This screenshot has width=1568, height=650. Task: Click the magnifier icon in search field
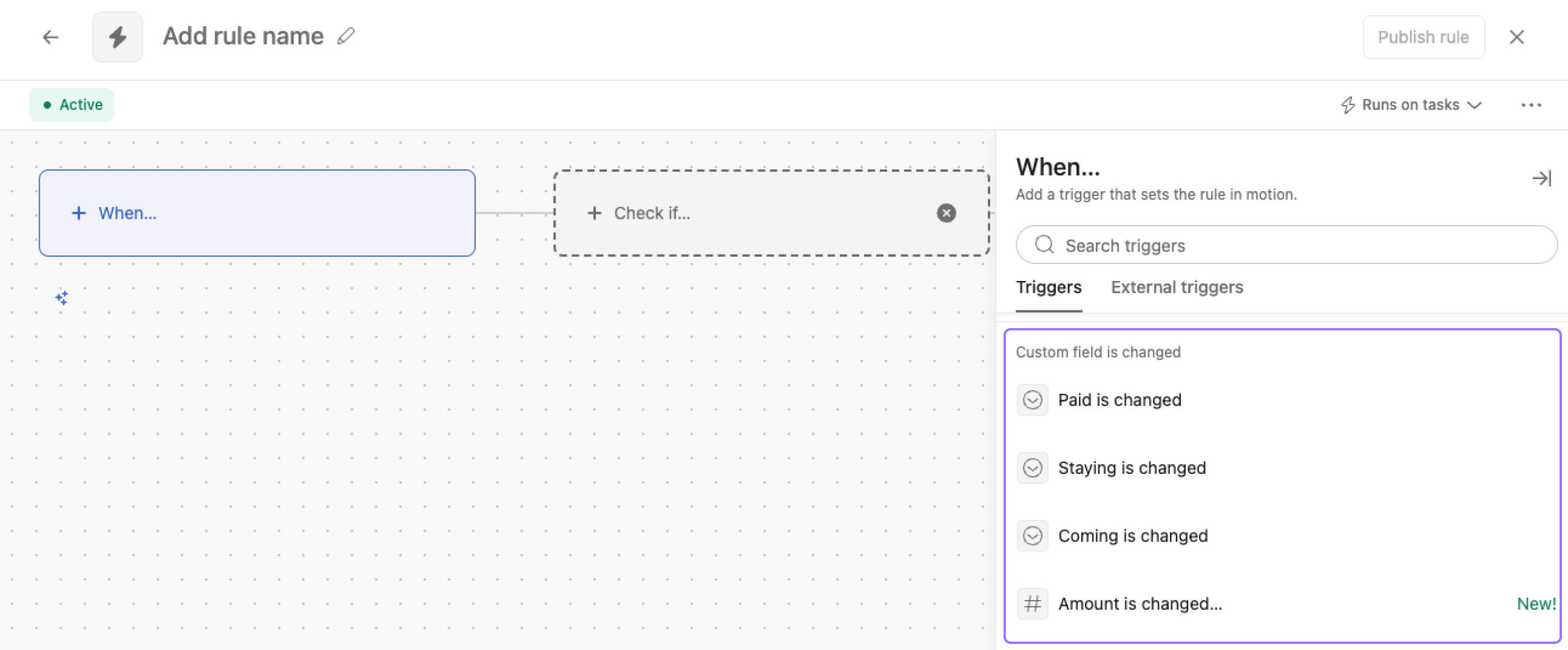1044,245
